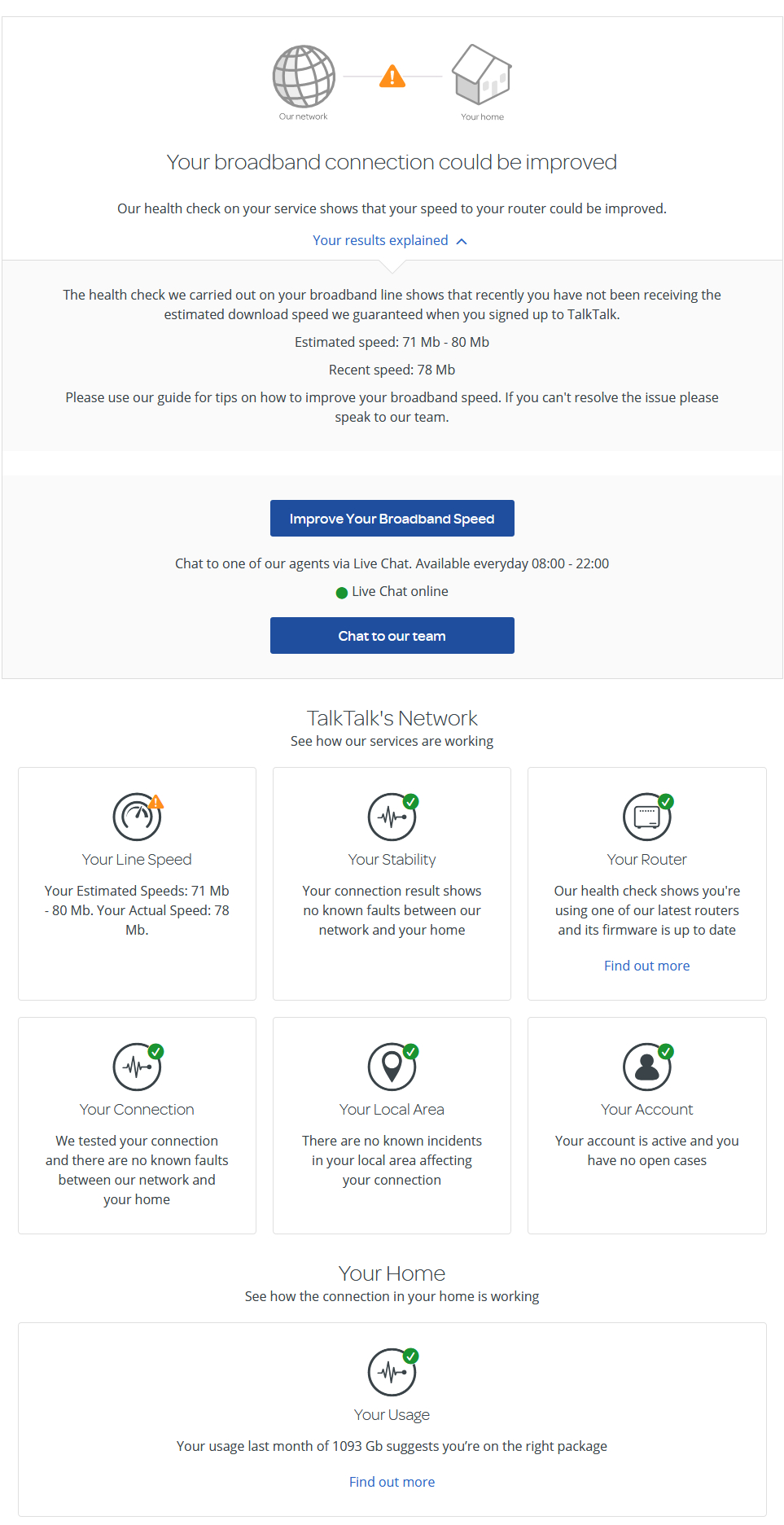Screen dimensions: 784x1525
Task: Click the Your Usage pulse icon
Action: point(392,1372)
